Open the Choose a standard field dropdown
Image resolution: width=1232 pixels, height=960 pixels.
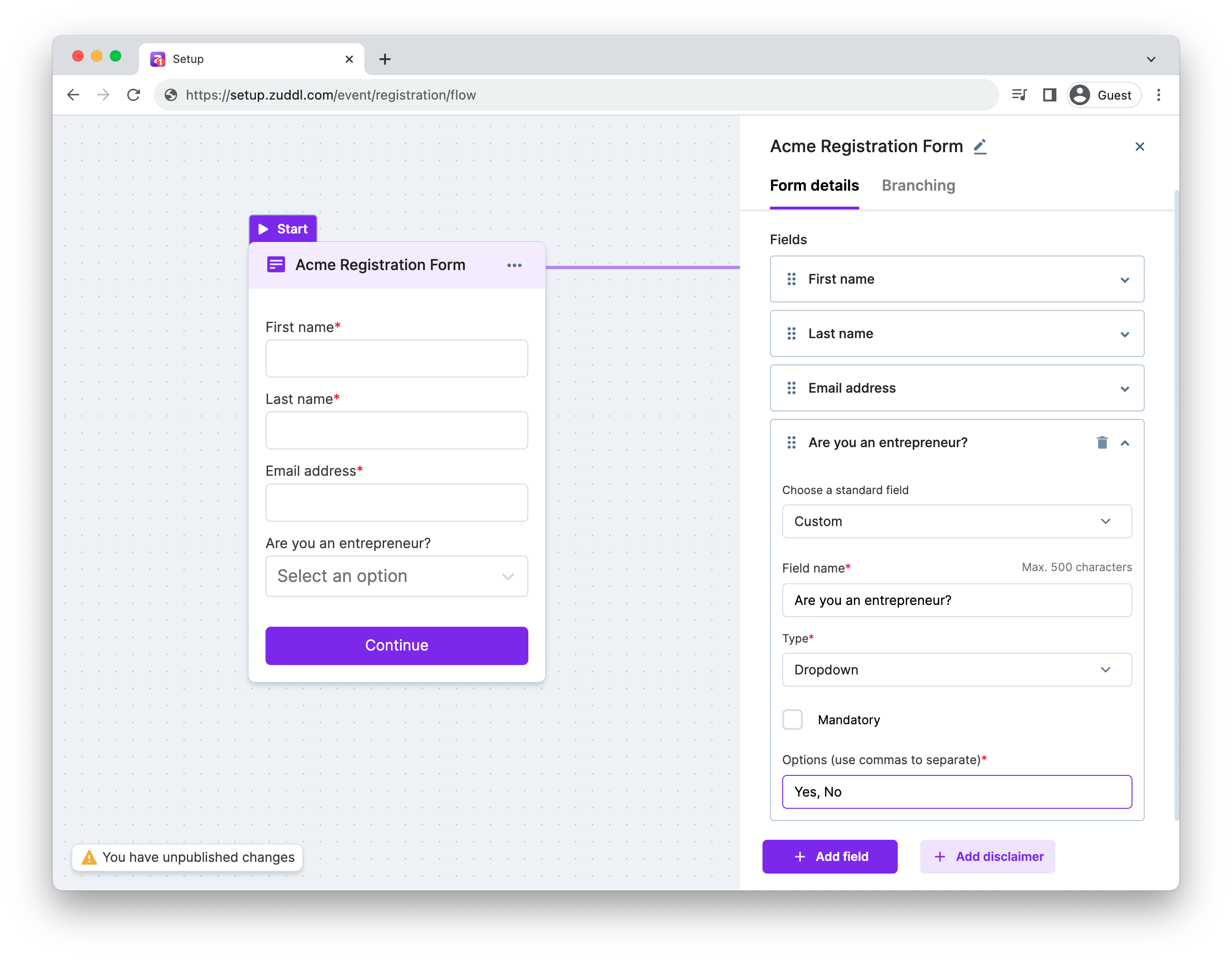956,521
